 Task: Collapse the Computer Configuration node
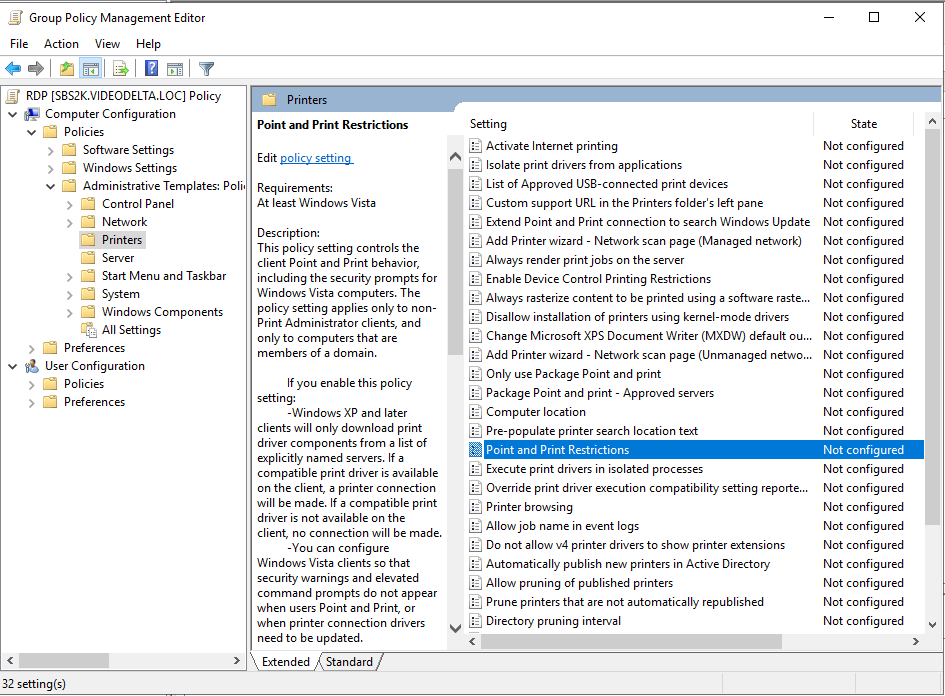pyautogui.click(x=13, y=114)
